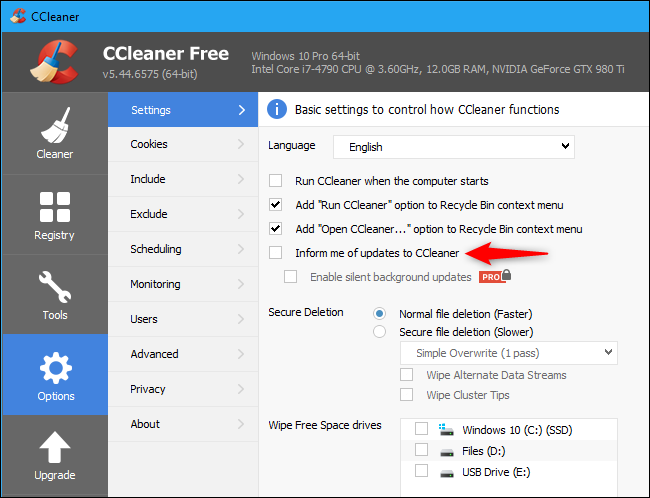
Task: Open the Exclude options tab
Action: point(183,214)
